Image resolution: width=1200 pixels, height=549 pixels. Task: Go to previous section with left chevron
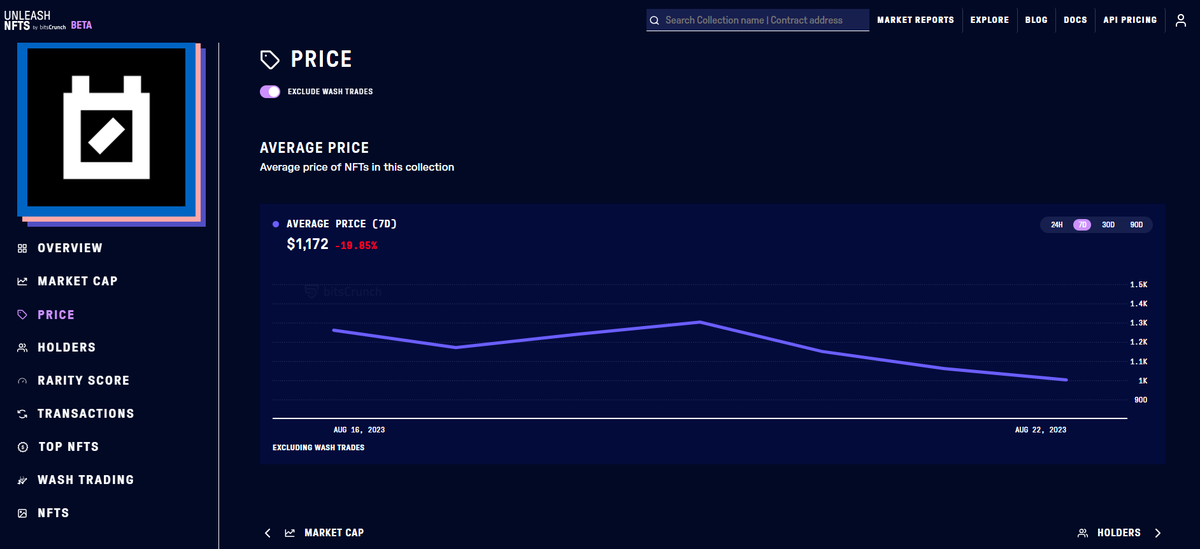coord(267,533)
